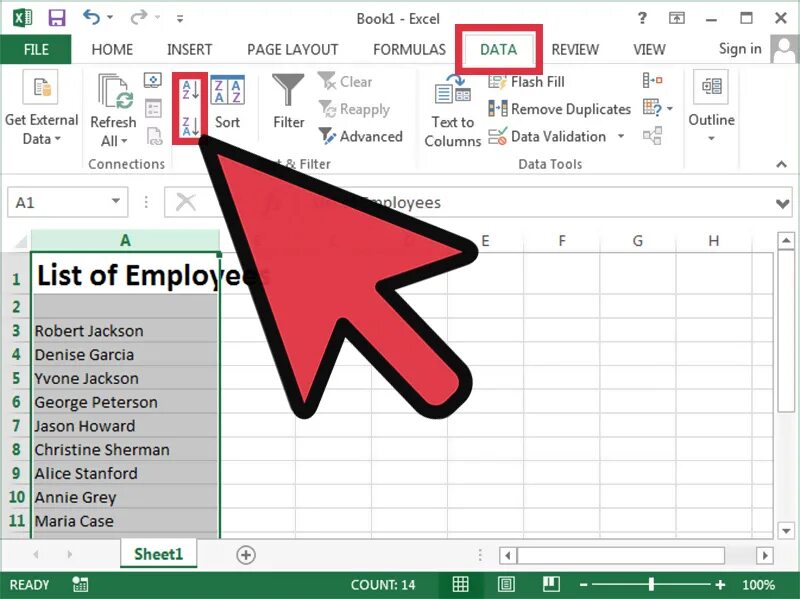Click the Cancel X in formula bar
The height and width of the screenshot is (599, 800).
(x=186, y=202)
